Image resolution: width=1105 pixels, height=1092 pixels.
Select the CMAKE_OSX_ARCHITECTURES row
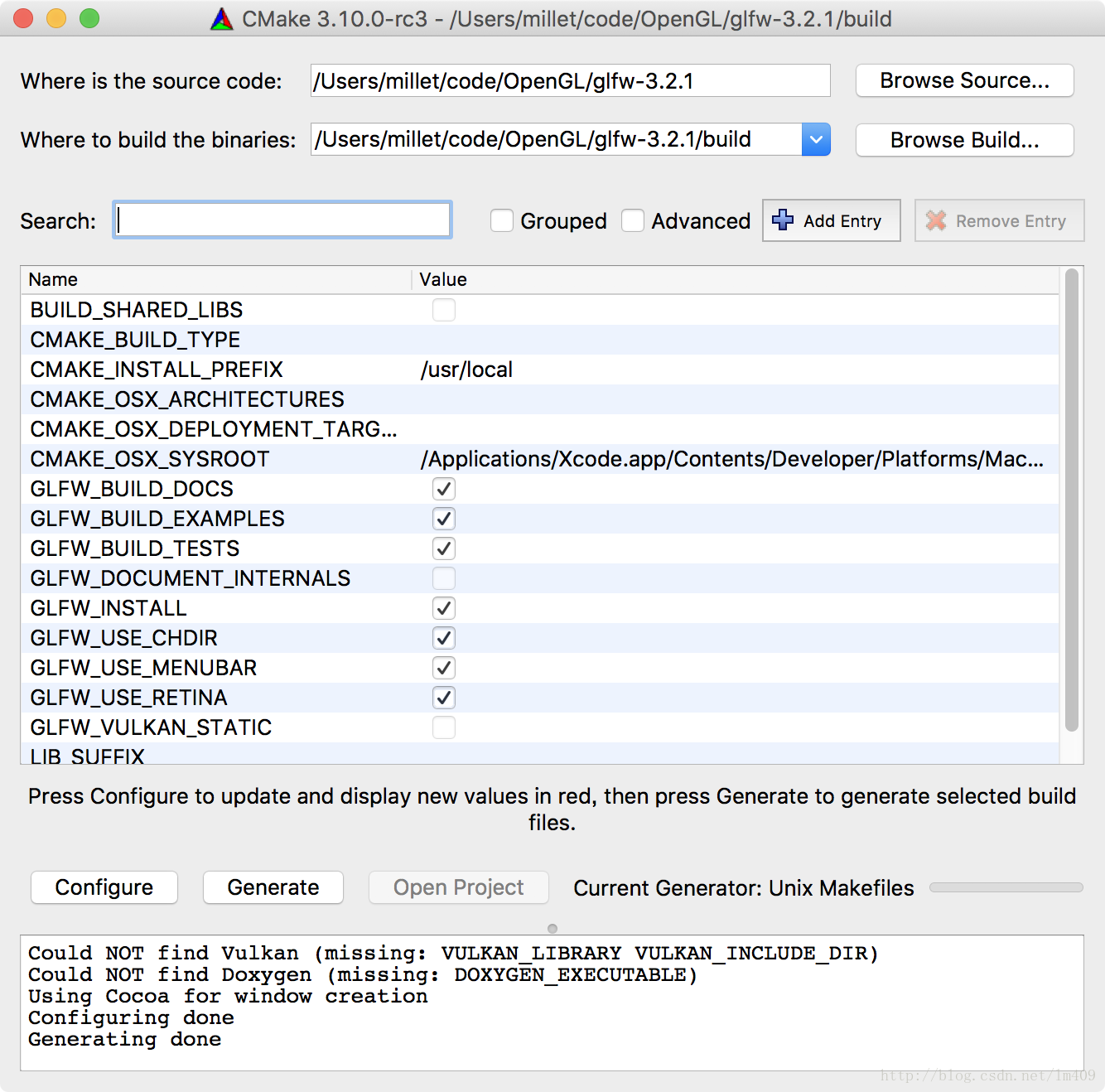tap(540, 399)
